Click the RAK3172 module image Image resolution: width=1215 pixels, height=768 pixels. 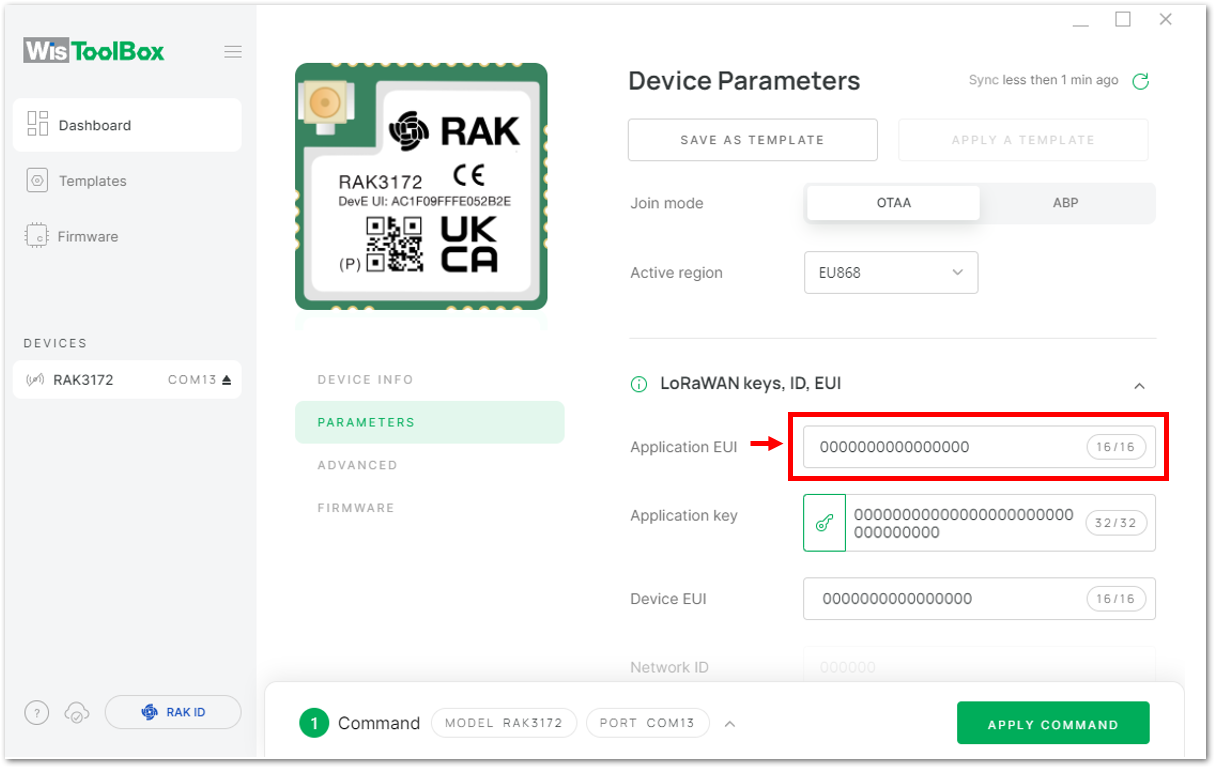pyautogui.click(x=421, y=187)
